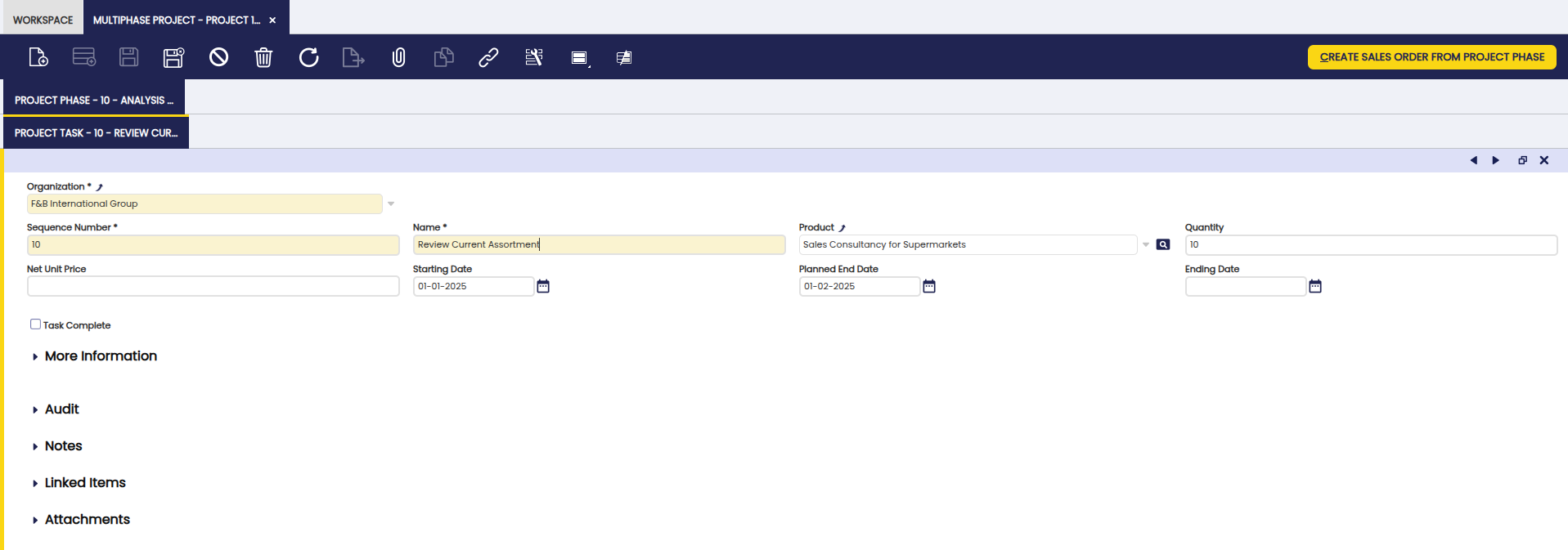Select the Multiphase Project tab
1568x550 pixels.
pyautogui.click(x=177, y=20)
